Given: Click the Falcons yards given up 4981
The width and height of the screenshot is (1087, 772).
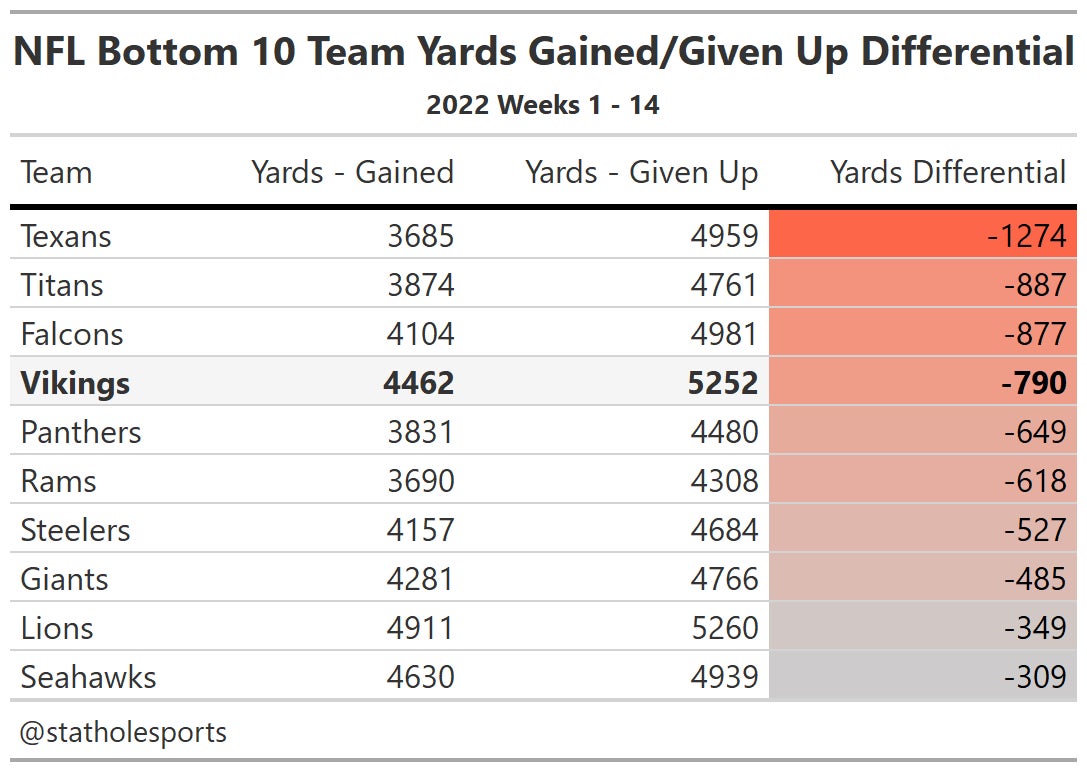Looking at the screenshot, I should pyautogui.click(x=724, y=334).
